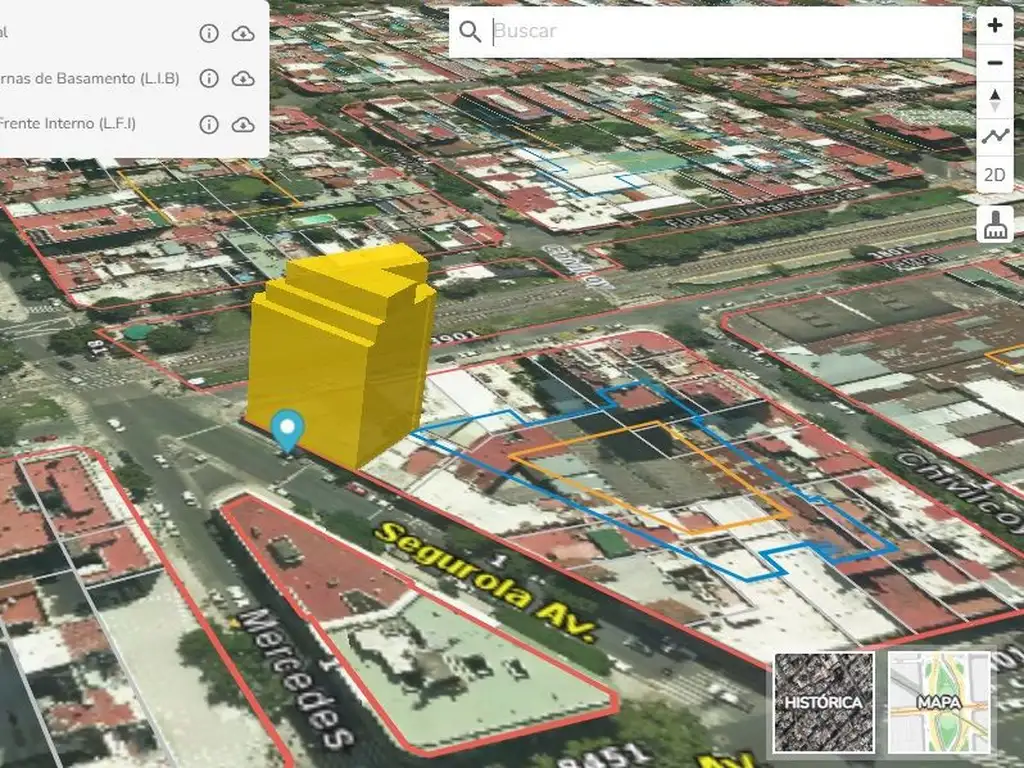The image size is (1024, 768).
Task: Reset map bearing with the compass arrow
Action: click(x=994, y=100)
